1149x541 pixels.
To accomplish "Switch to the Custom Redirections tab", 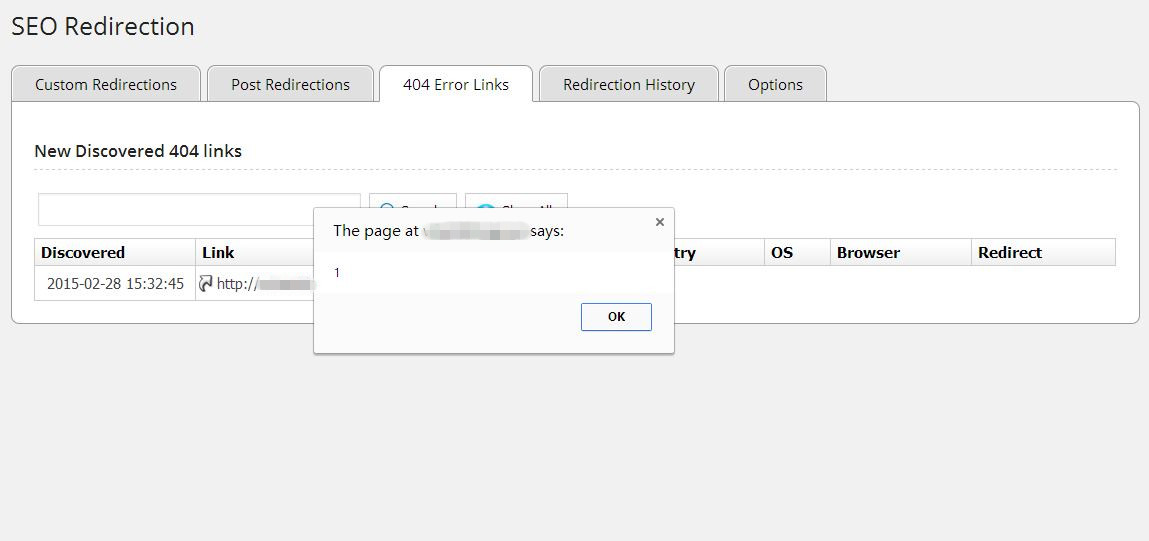I will coord(106,84).
